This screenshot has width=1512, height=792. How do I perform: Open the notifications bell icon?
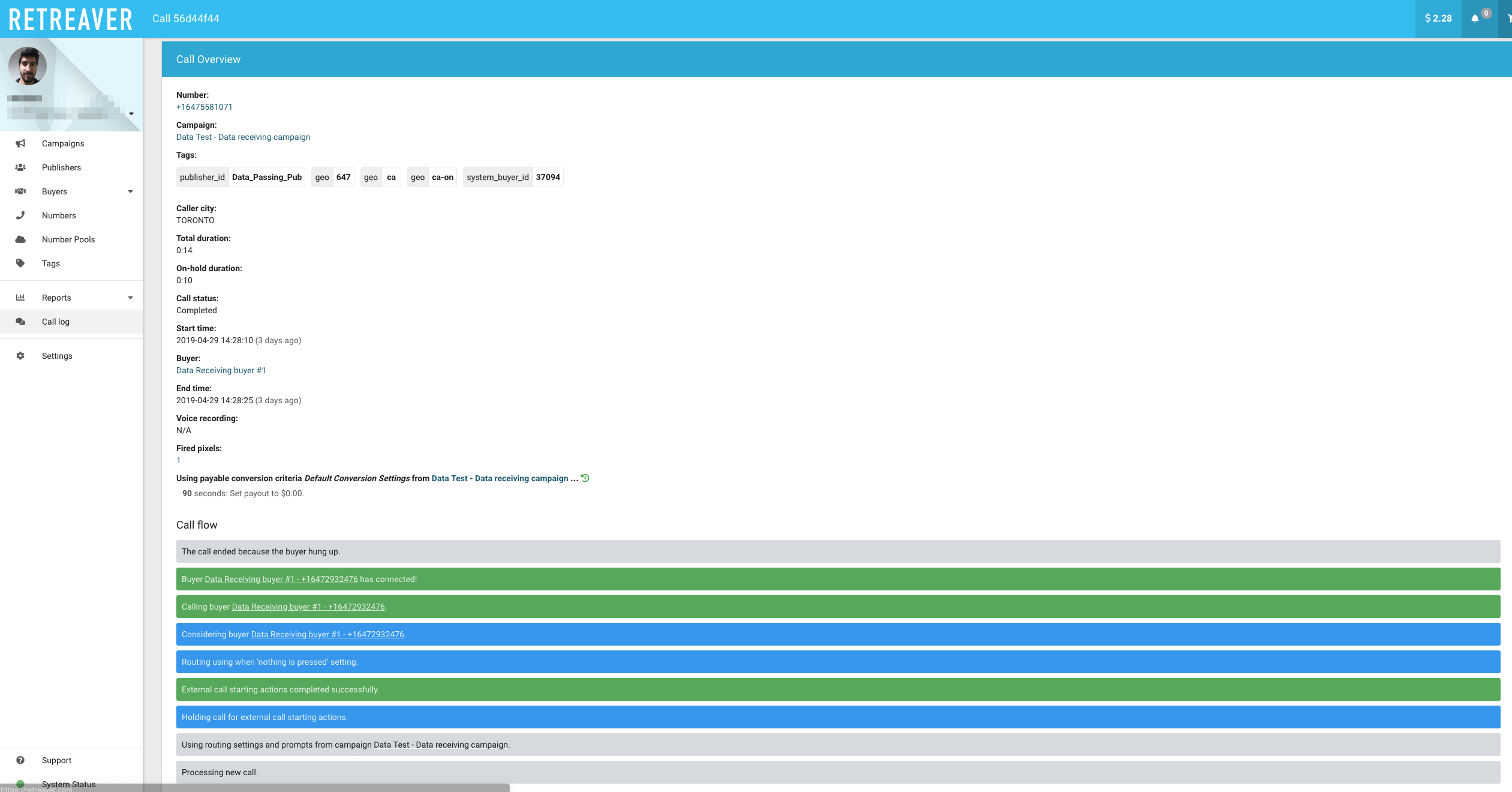[x=1475, y=19]
